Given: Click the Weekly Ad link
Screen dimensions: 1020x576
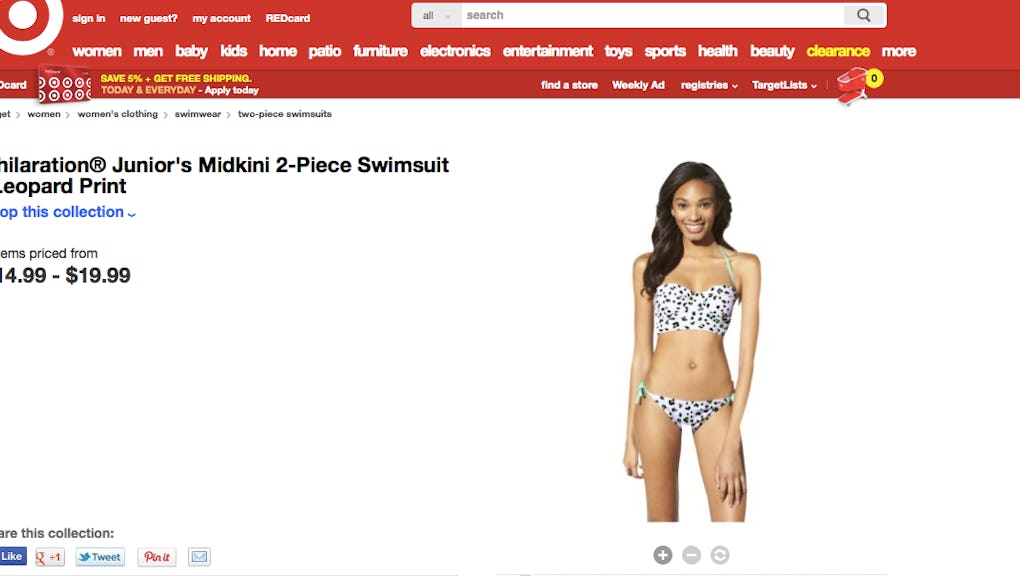Looking at the screenshot, I should 638,85.
